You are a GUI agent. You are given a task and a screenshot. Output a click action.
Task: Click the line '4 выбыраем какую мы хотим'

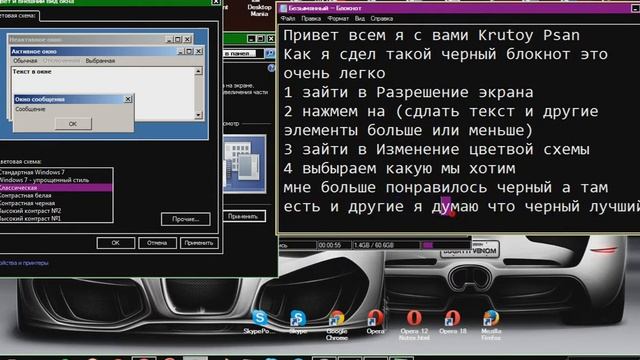coord(399,168)
